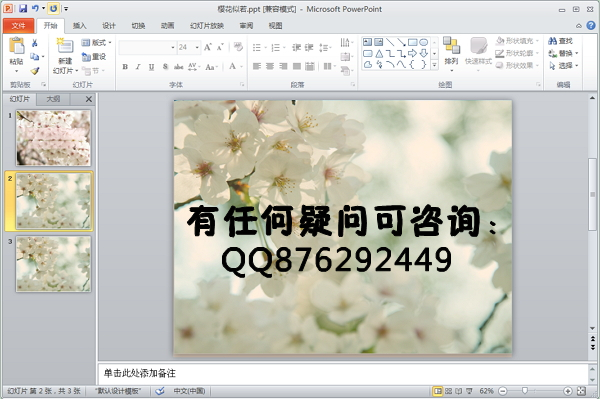Increase font size with larger A icon
This screenshot has width=600, height=399.
point(208,47)
